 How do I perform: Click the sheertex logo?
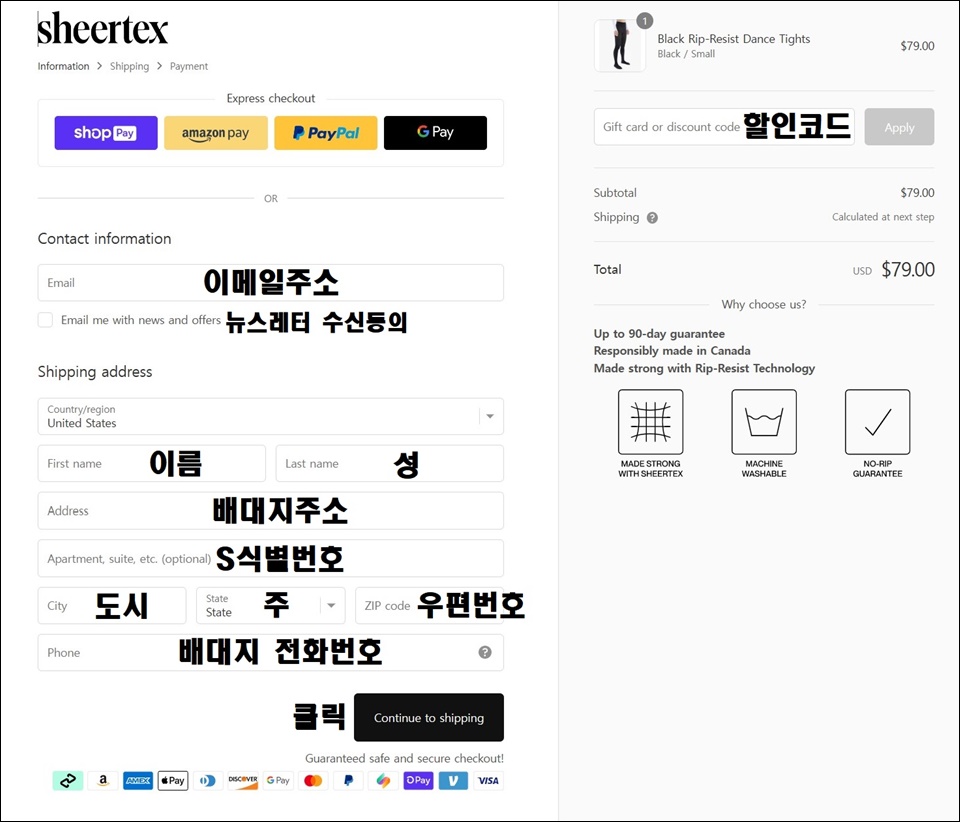coord(102,28)
